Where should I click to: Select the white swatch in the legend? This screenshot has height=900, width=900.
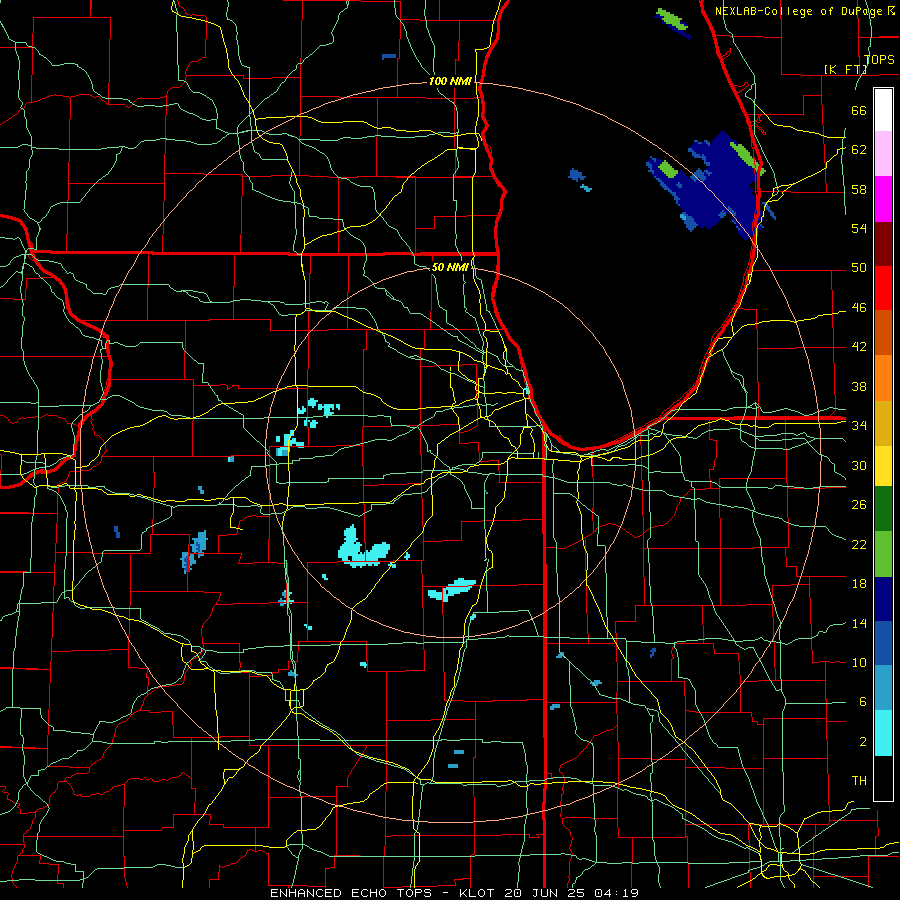883,110
